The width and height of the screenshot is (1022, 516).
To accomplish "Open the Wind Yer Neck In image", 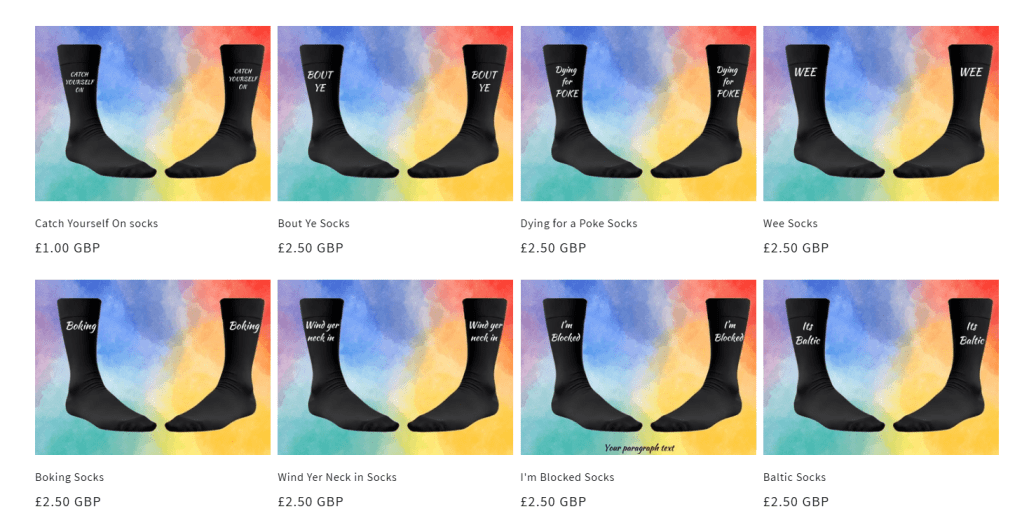I will click(395, 367).
